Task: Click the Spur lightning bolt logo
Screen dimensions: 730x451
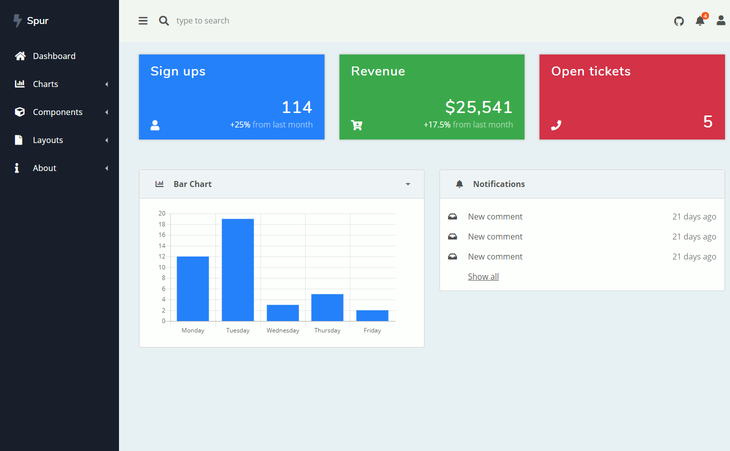Action: (x=17, y=20)
